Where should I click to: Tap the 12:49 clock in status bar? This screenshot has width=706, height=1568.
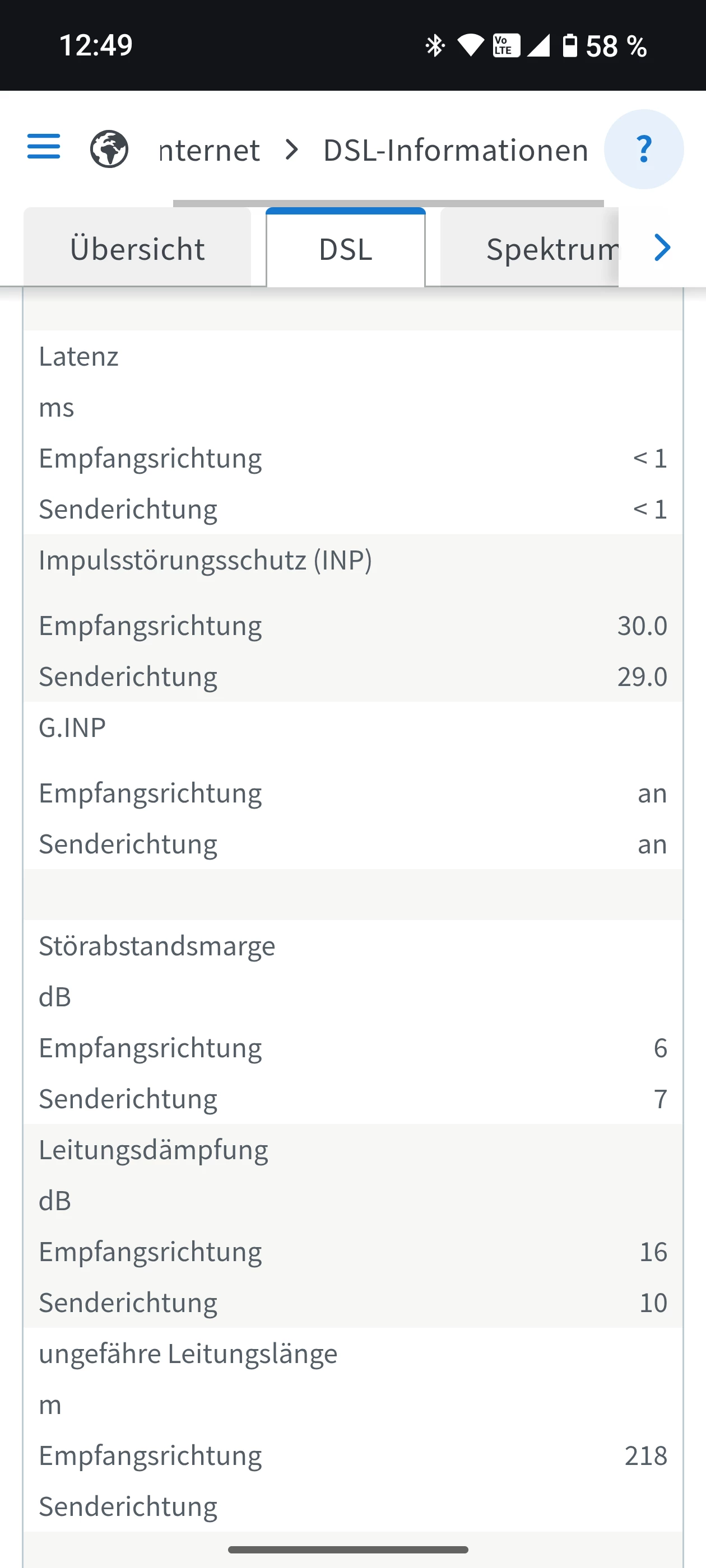96,46
